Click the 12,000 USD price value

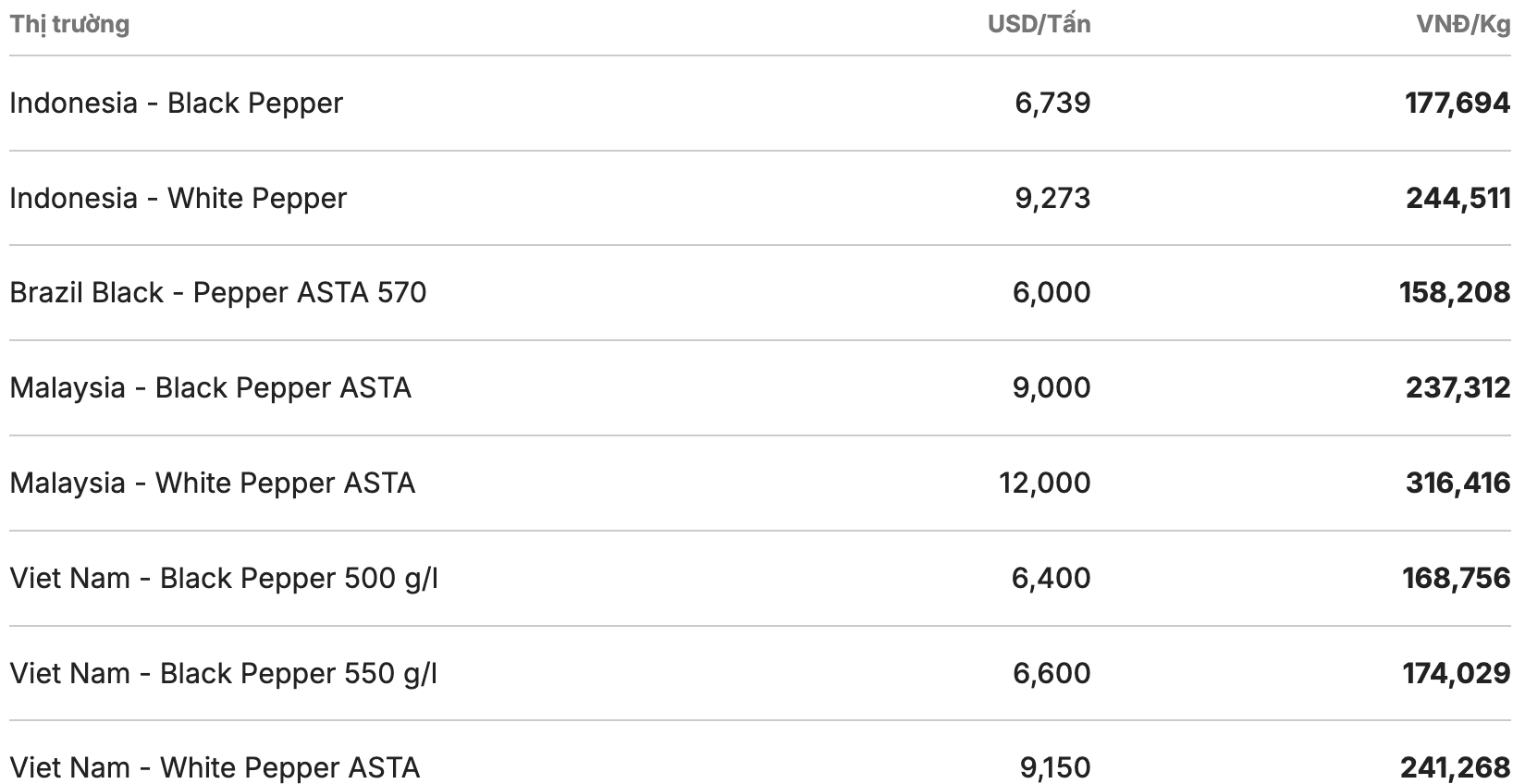point(1045,483)
